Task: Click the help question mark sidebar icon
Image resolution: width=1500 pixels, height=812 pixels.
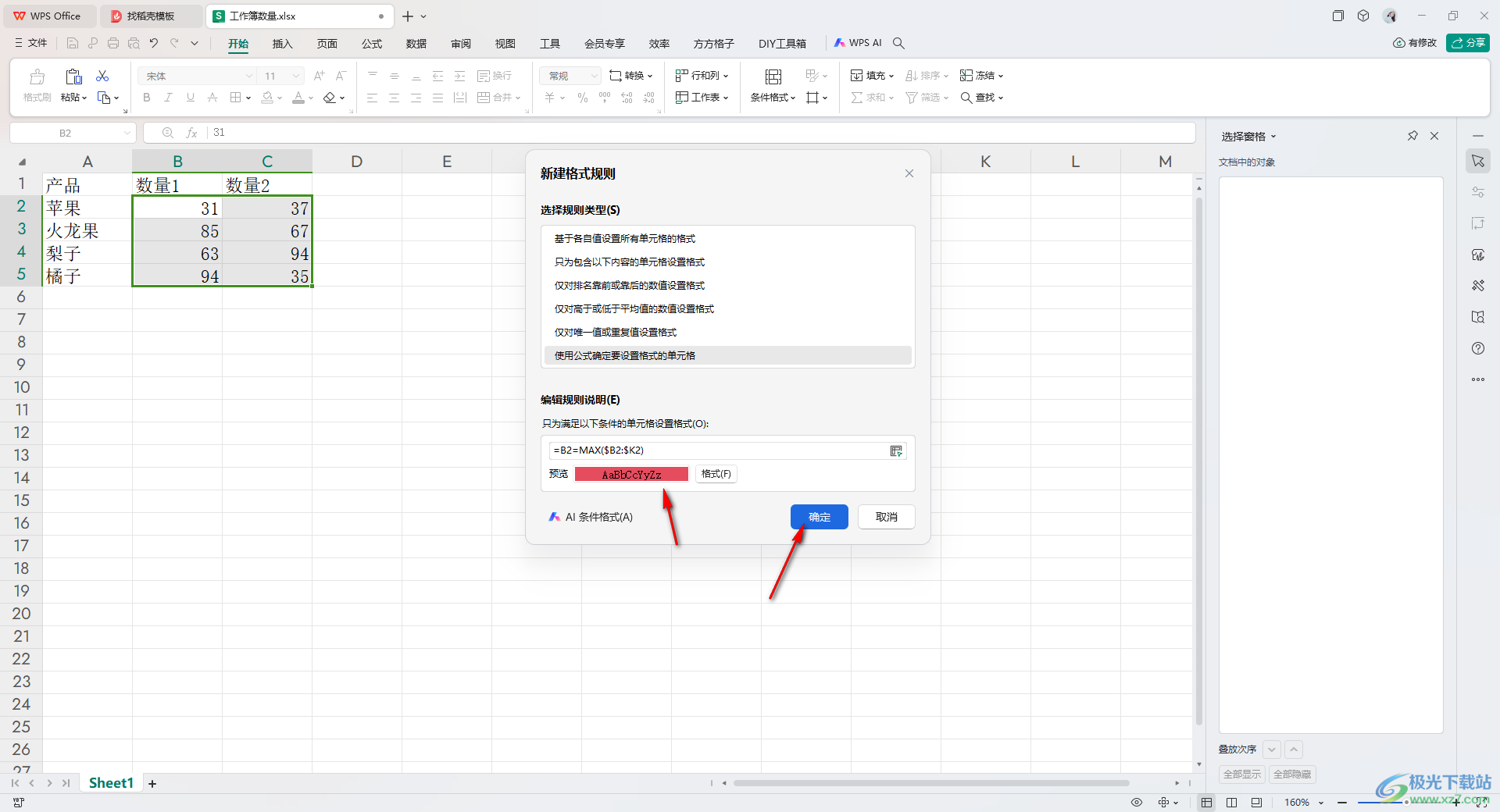Action: [1478, 348]
